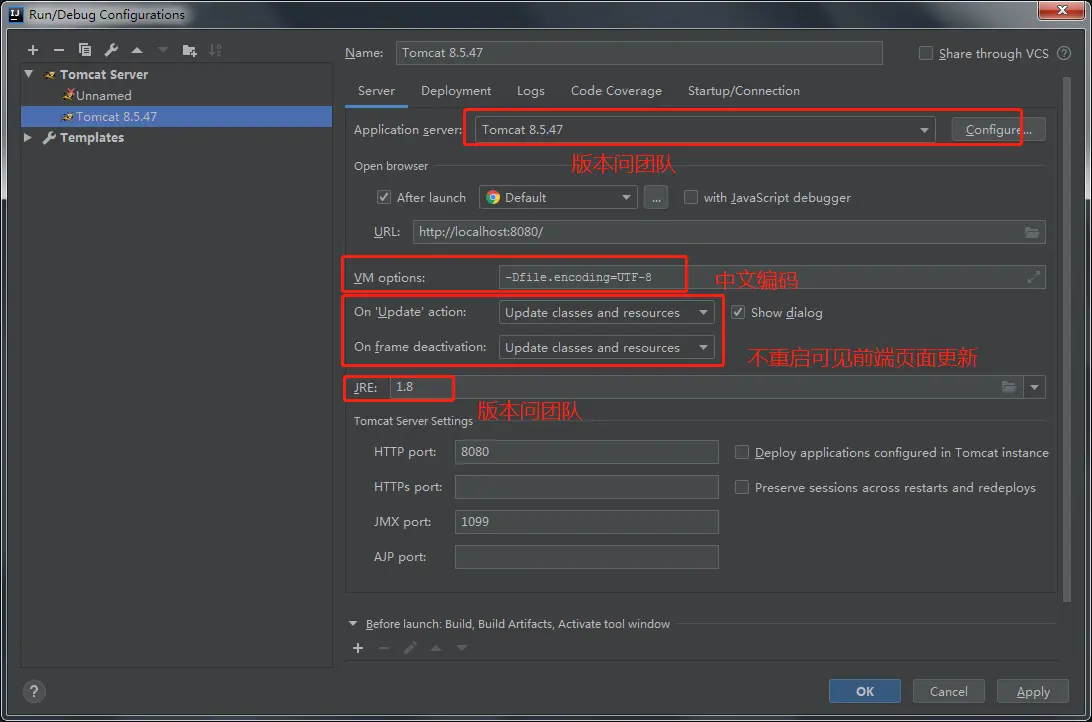
Task: Toggle Share through VCS checkbox
Action: [x=926, y=53]
